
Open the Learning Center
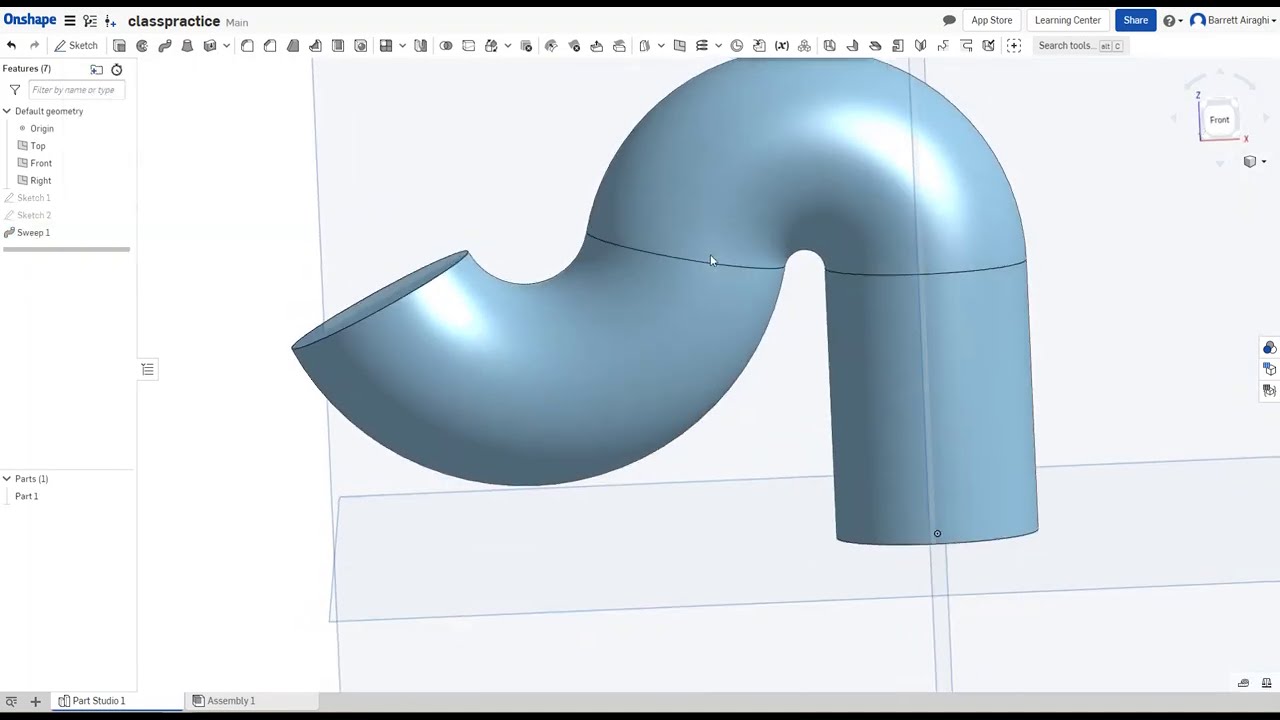point(1067,21)
